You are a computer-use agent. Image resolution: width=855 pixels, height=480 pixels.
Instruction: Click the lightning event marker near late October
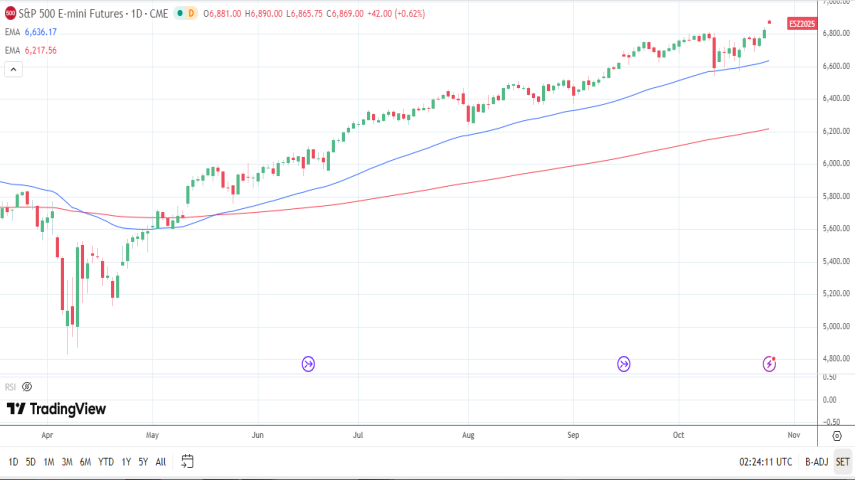[x=770, y=364]
